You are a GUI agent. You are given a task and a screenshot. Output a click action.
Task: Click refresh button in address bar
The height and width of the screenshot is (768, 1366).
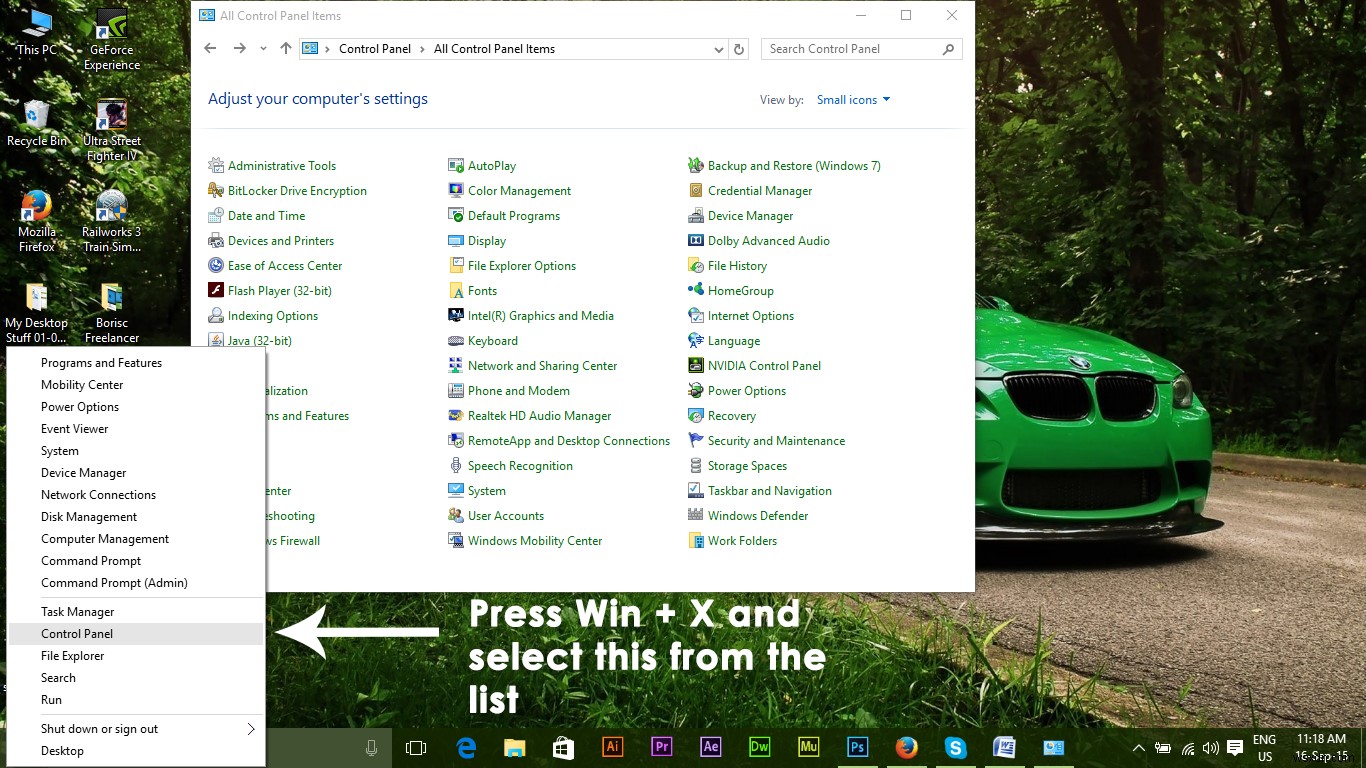pos(739,49)
